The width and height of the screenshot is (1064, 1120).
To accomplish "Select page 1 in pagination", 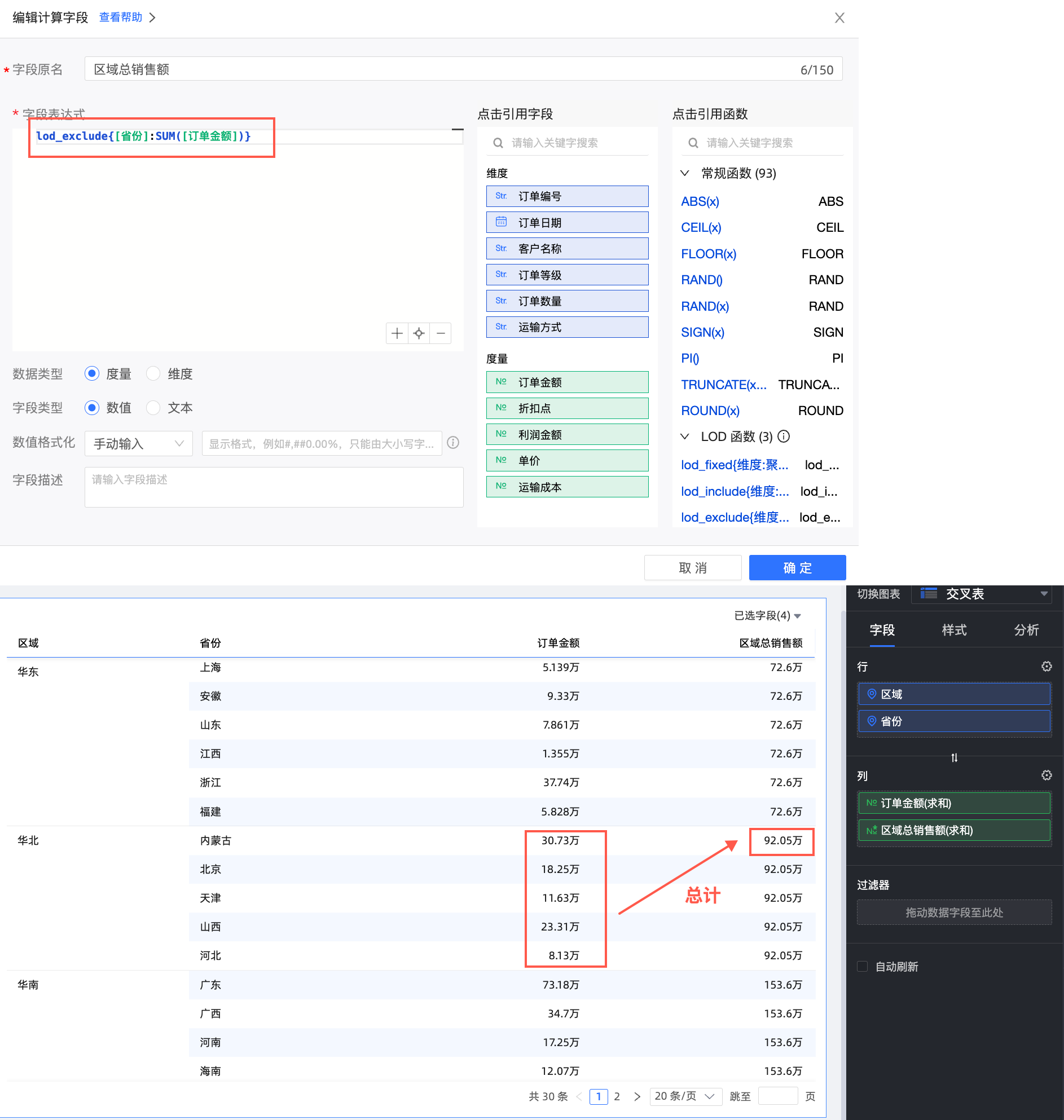I will [x=599, y=1097].
